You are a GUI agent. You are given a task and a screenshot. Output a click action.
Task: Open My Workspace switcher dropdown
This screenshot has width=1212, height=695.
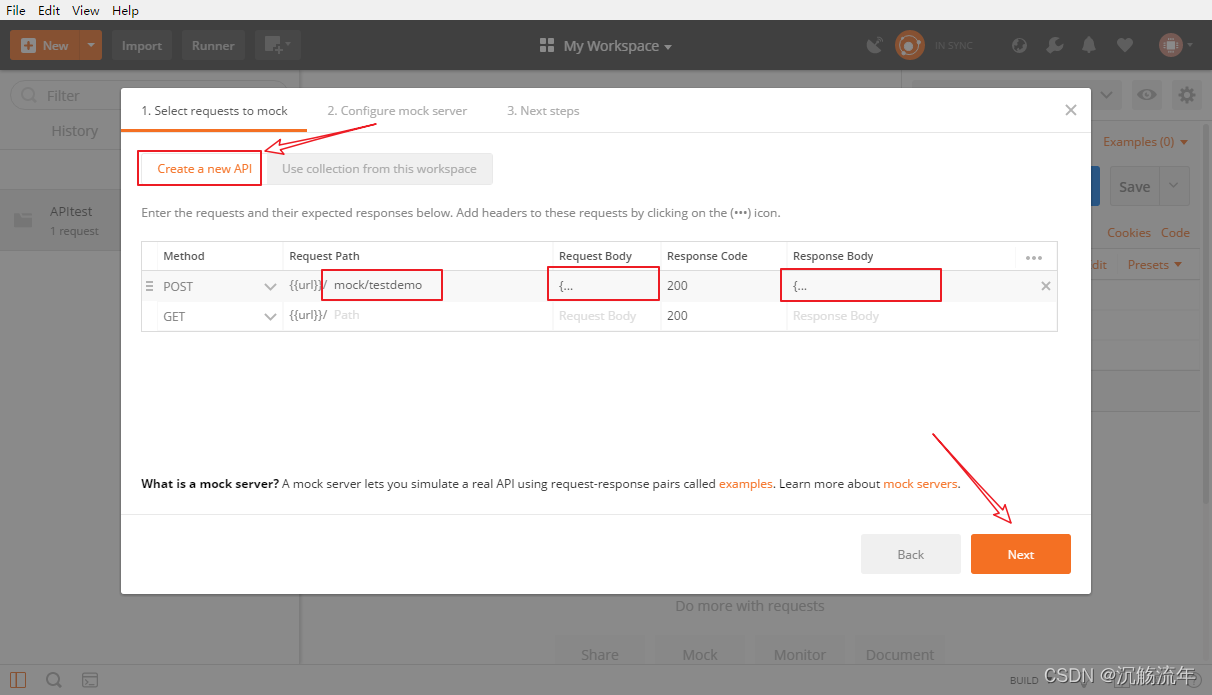605,46
